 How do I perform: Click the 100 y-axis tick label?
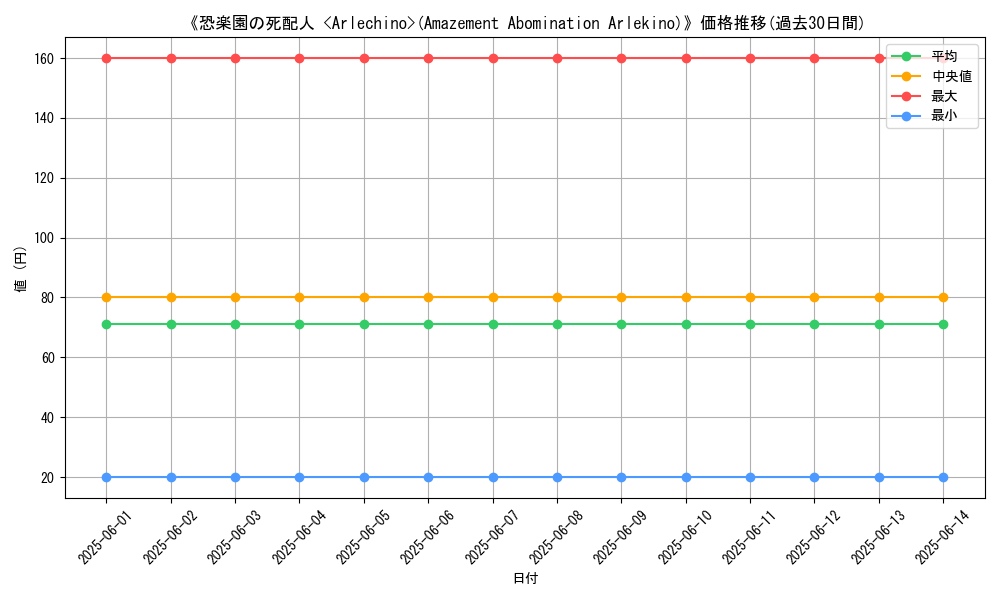pos(44,238)
